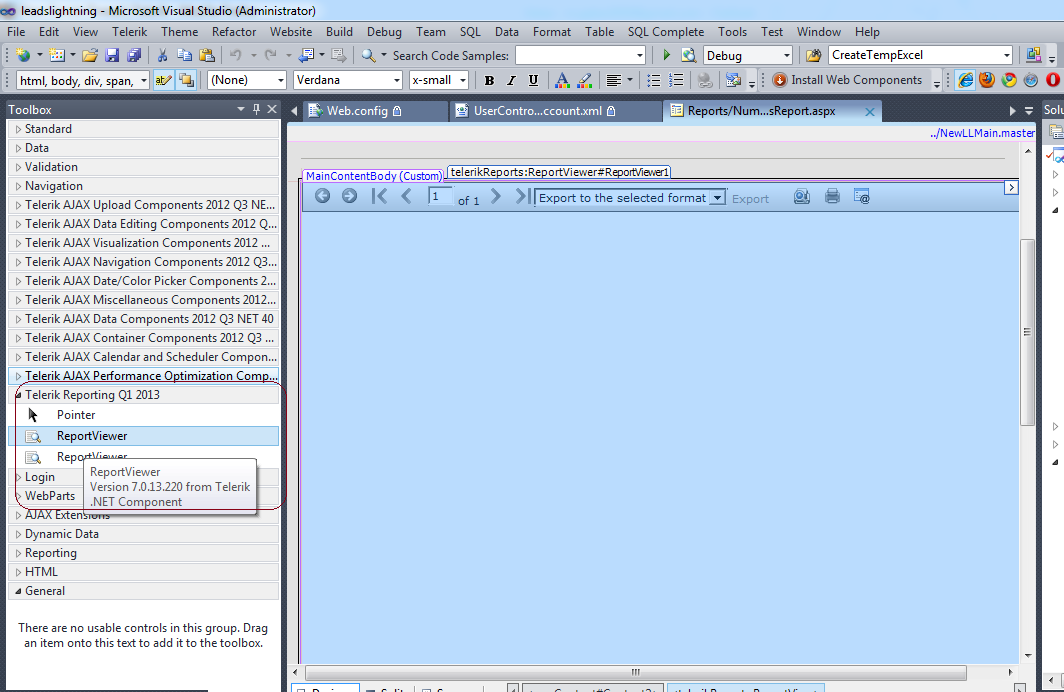Open the Verdana font name dropdown
The height and width of the screenshot is (692, 1064).
pos(397,81)
